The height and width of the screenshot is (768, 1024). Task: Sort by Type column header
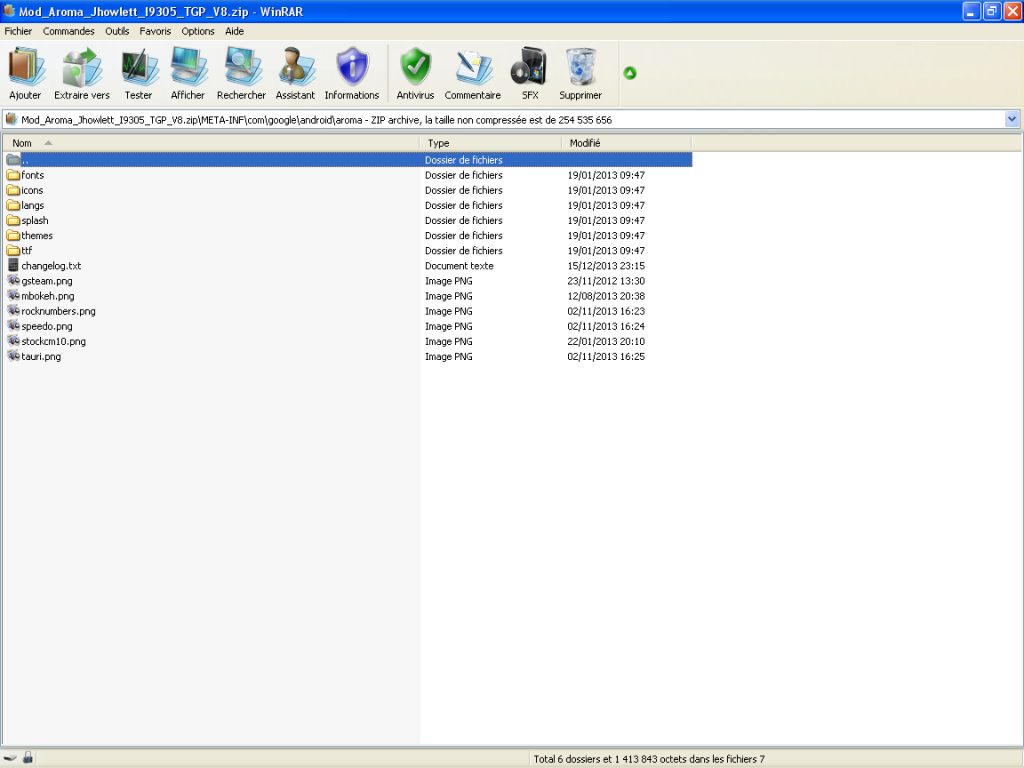point(490,143)
